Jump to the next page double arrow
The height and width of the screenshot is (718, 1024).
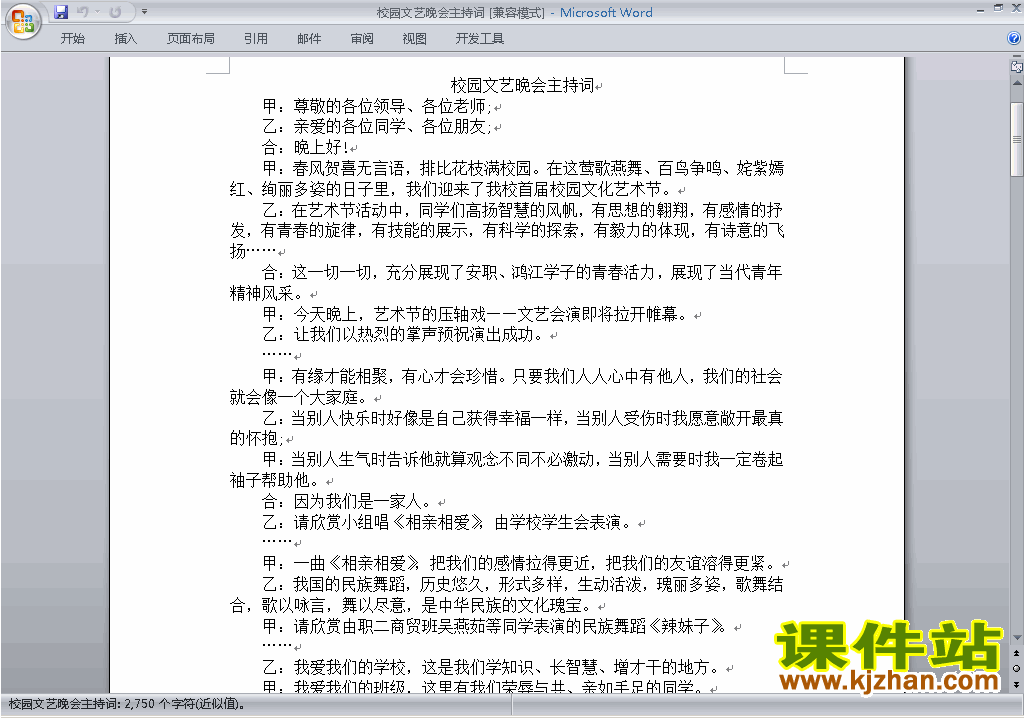(1016, 684)
